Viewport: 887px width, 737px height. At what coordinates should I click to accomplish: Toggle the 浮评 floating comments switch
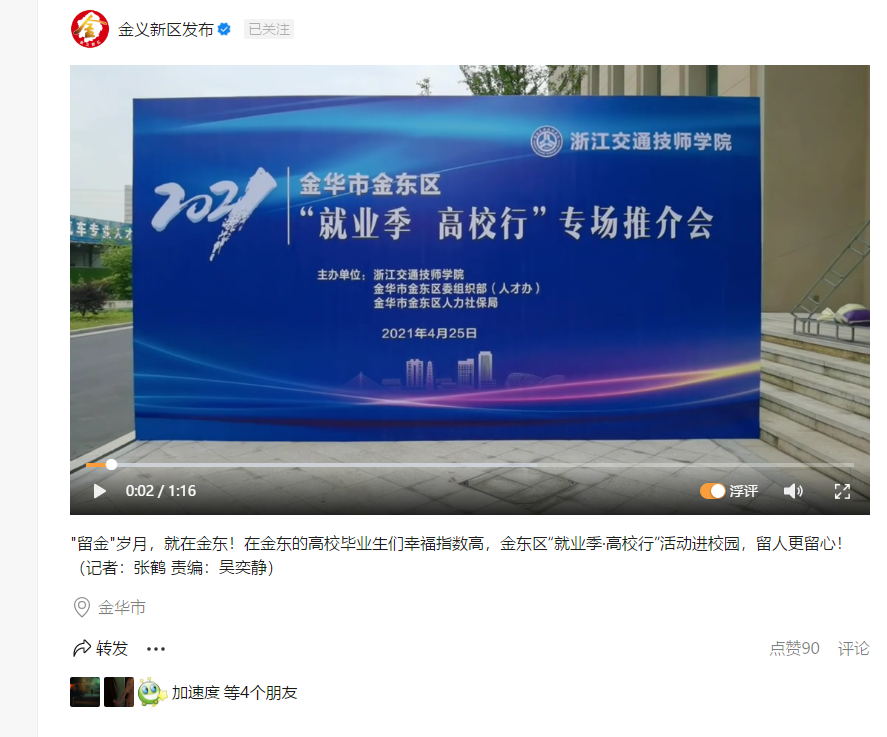[x=713, y=491]
